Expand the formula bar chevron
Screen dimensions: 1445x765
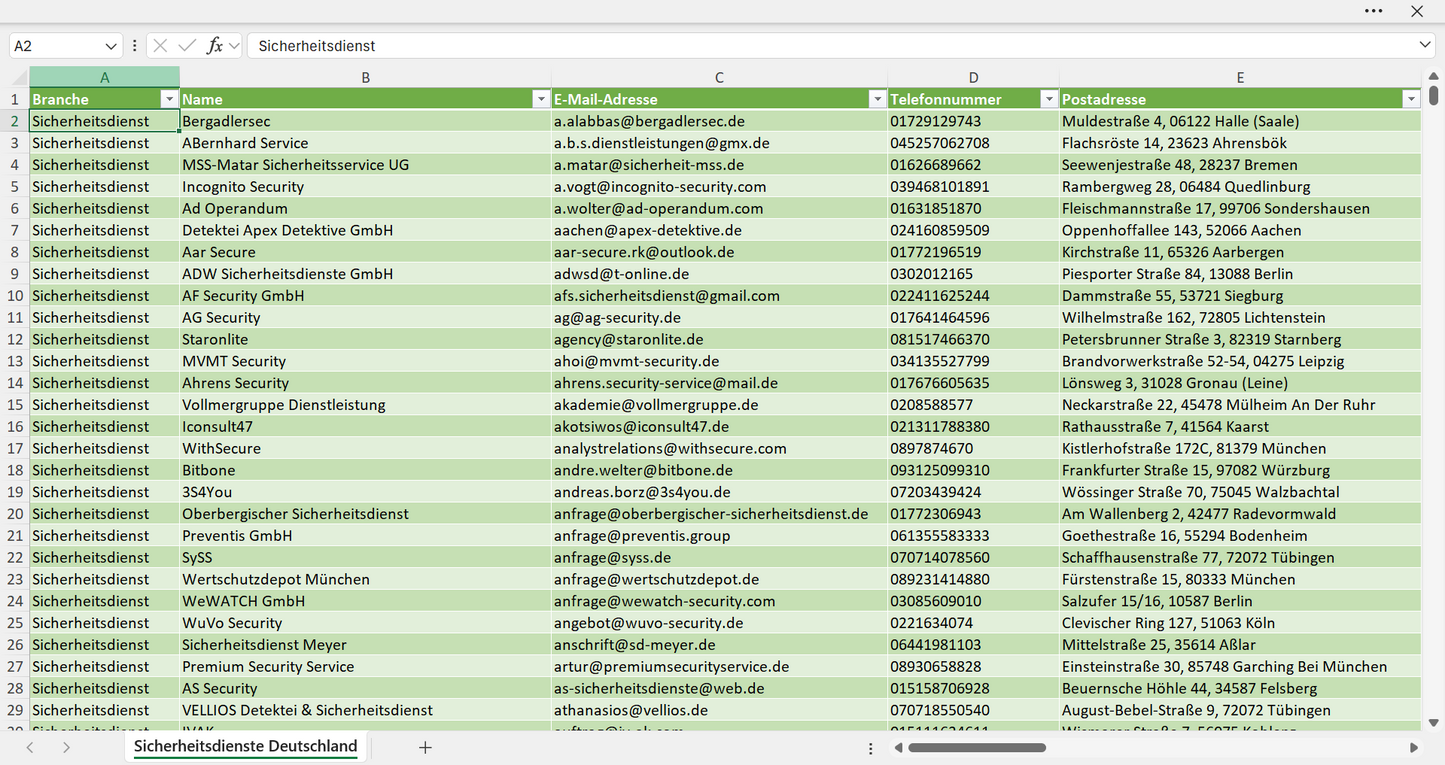click(1425, 46)
